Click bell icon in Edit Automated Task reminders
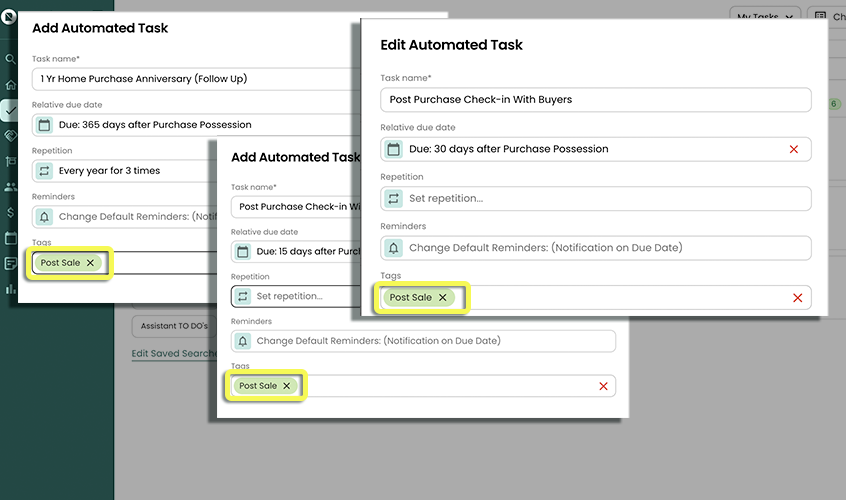Screen dimensions: 846x500 click(x=394, y=247)
